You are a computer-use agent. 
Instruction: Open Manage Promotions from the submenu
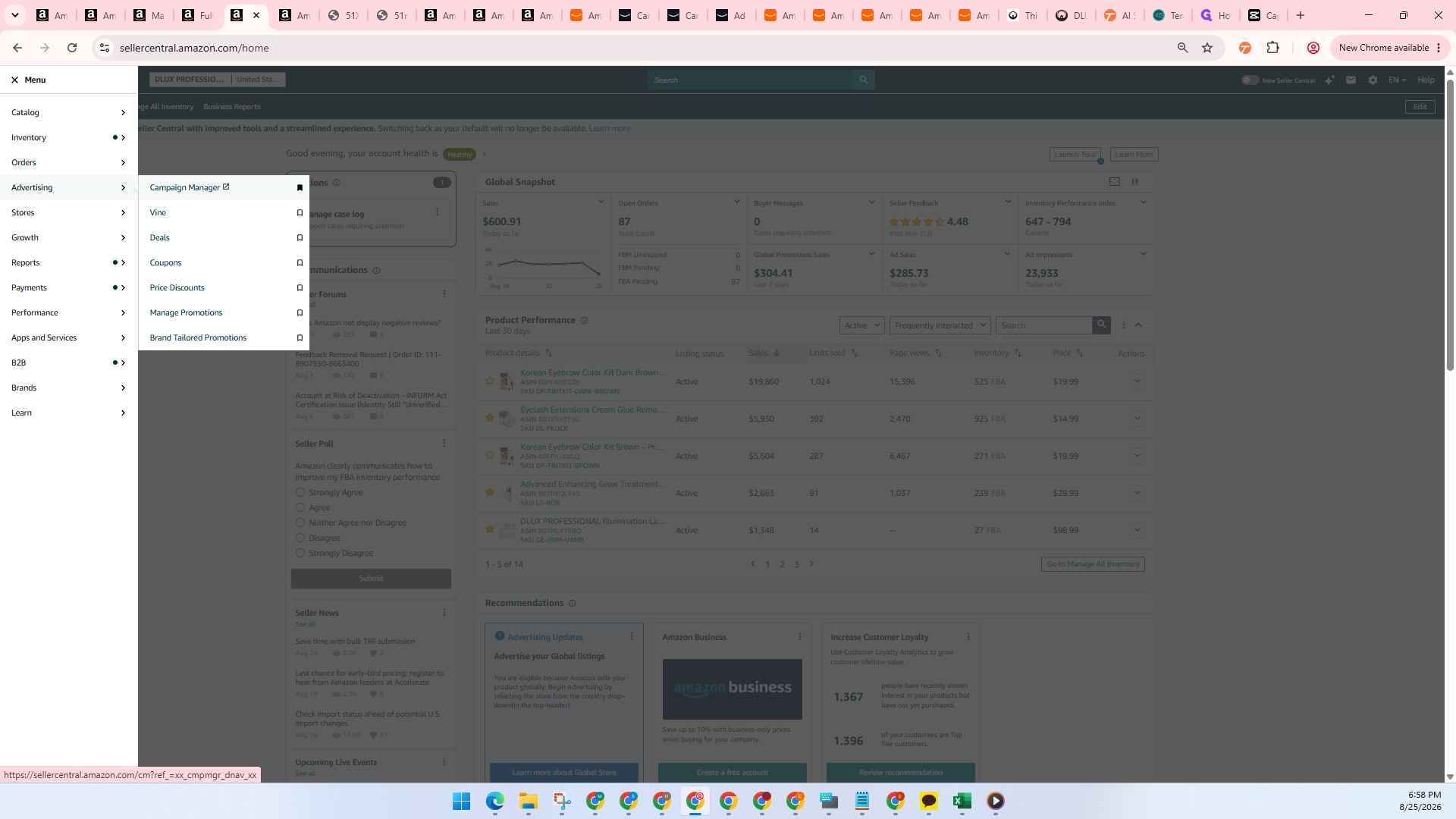(186, 312)
